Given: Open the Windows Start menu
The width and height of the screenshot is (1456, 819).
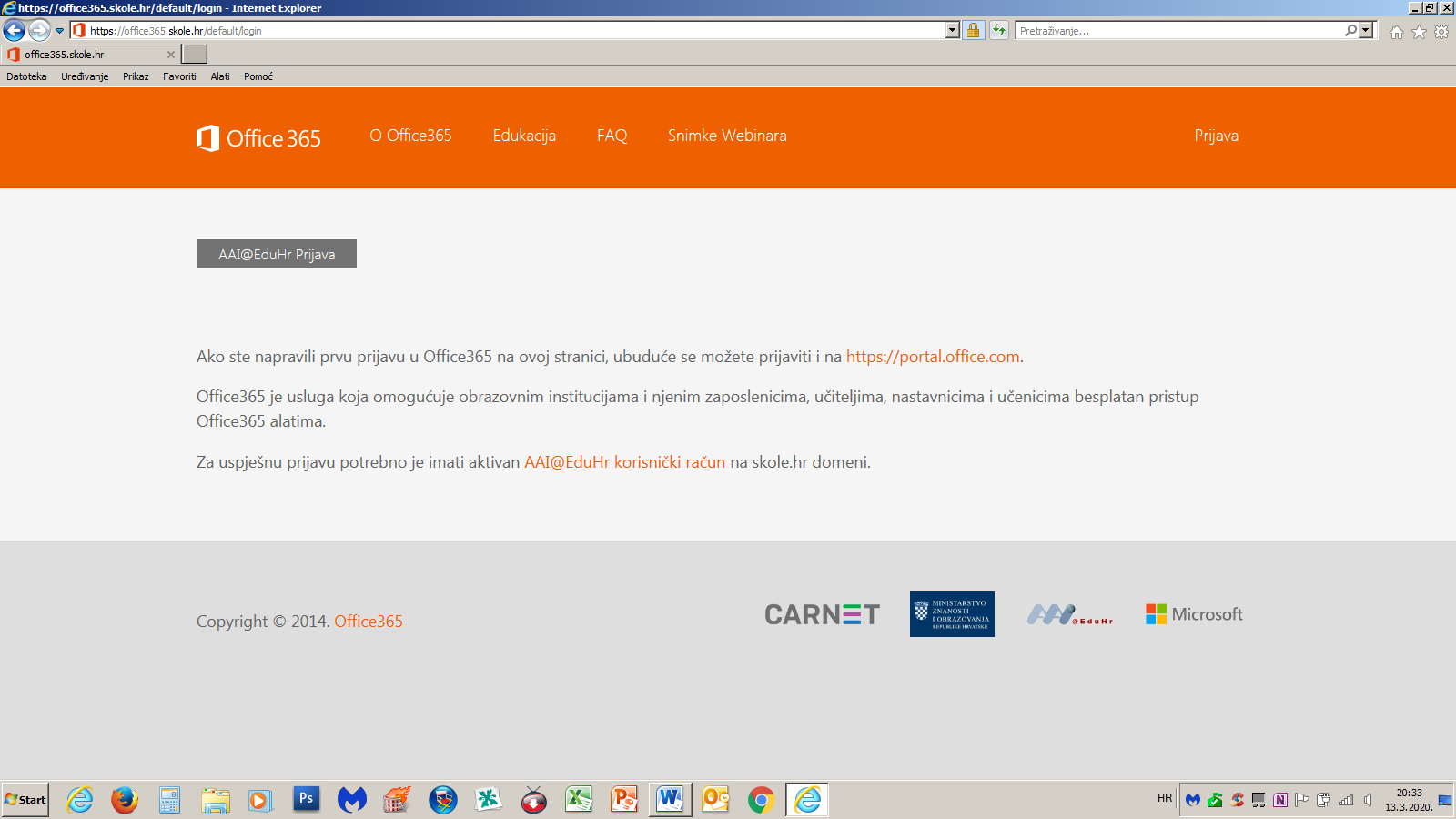Looking at the screenshot, I should tap(25, 800).
